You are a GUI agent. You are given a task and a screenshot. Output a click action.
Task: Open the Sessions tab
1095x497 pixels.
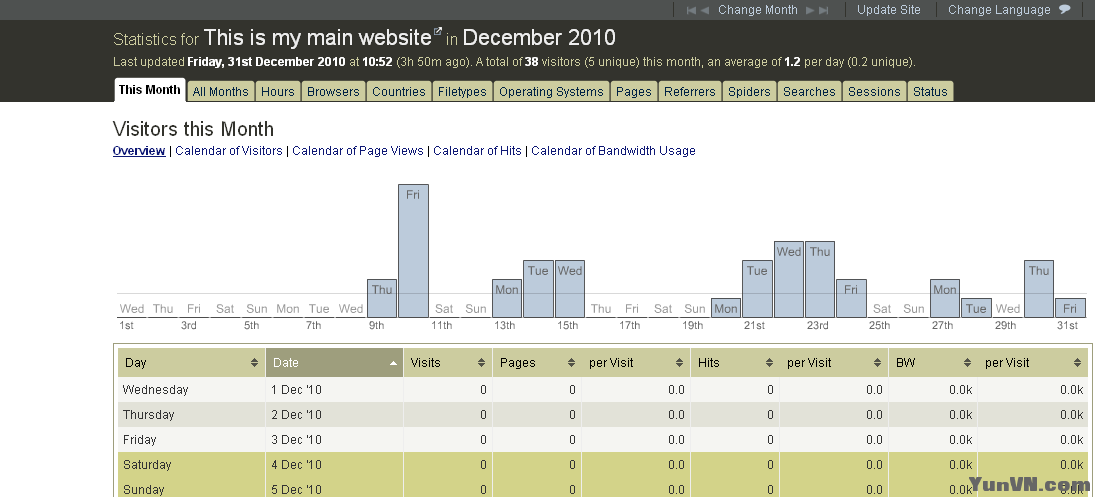(874, 91)
